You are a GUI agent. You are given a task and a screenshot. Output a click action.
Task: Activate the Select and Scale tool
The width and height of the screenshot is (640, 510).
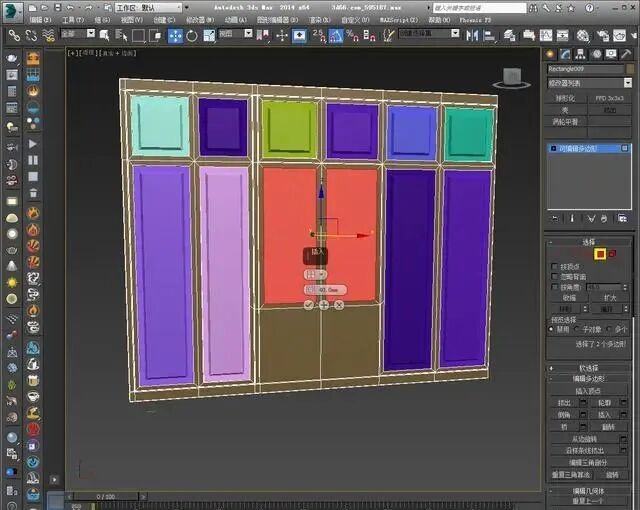[x=209, y=36]
